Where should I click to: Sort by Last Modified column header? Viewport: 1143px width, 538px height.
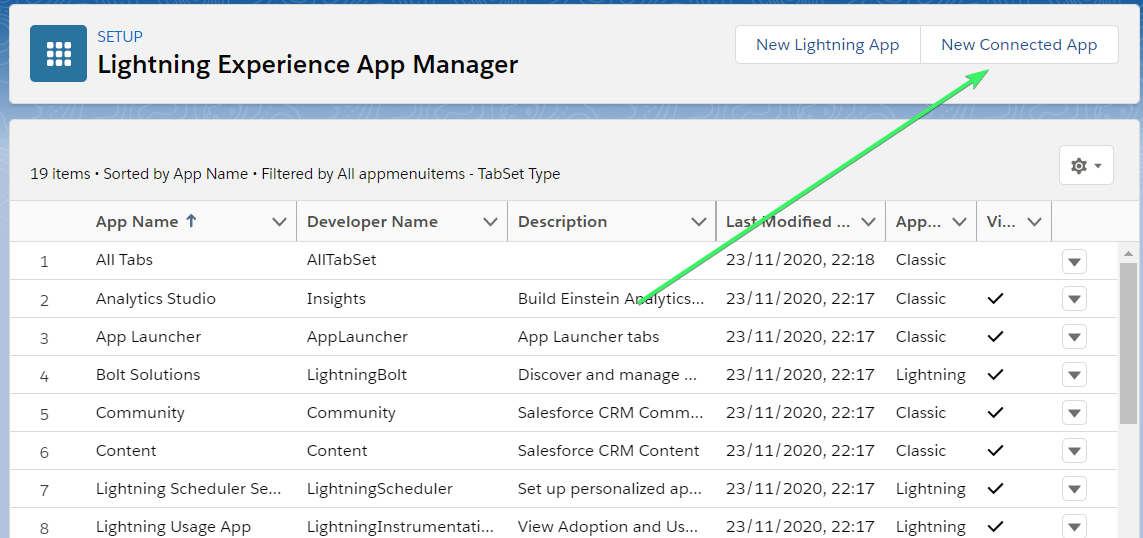[788, 222]
